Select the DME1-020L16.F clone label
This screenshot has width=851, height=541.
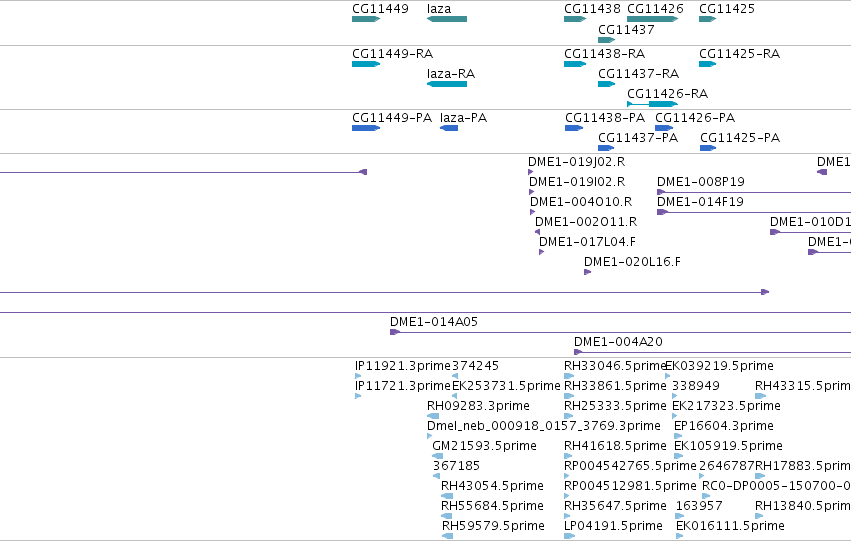[x=632, y=262]
